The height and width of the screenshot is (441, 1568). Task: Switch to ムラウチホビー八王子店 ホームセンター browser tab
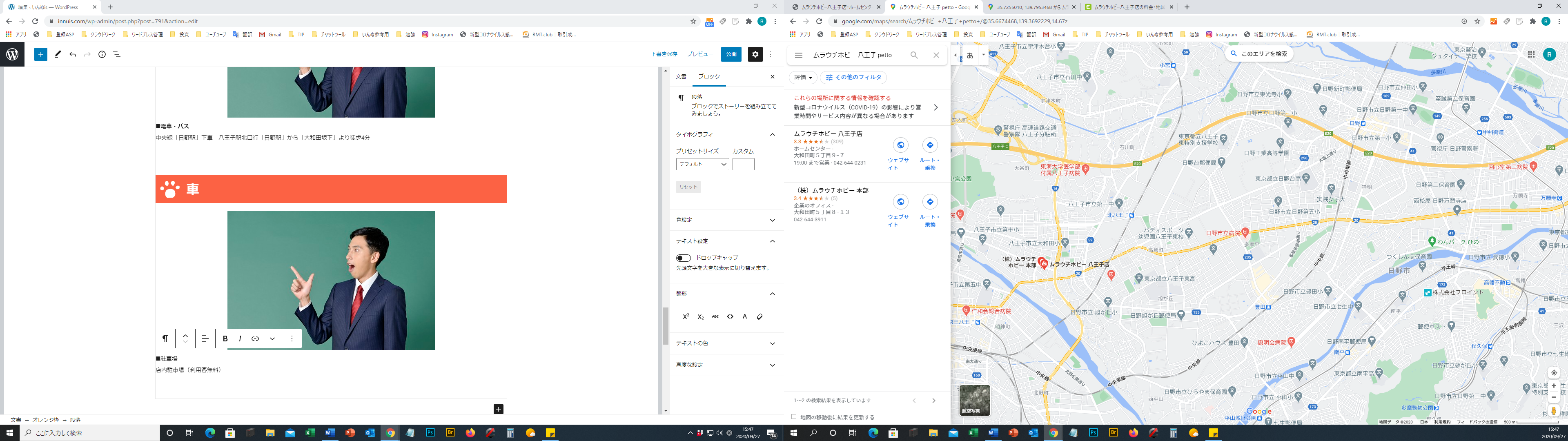click(836, 7)
